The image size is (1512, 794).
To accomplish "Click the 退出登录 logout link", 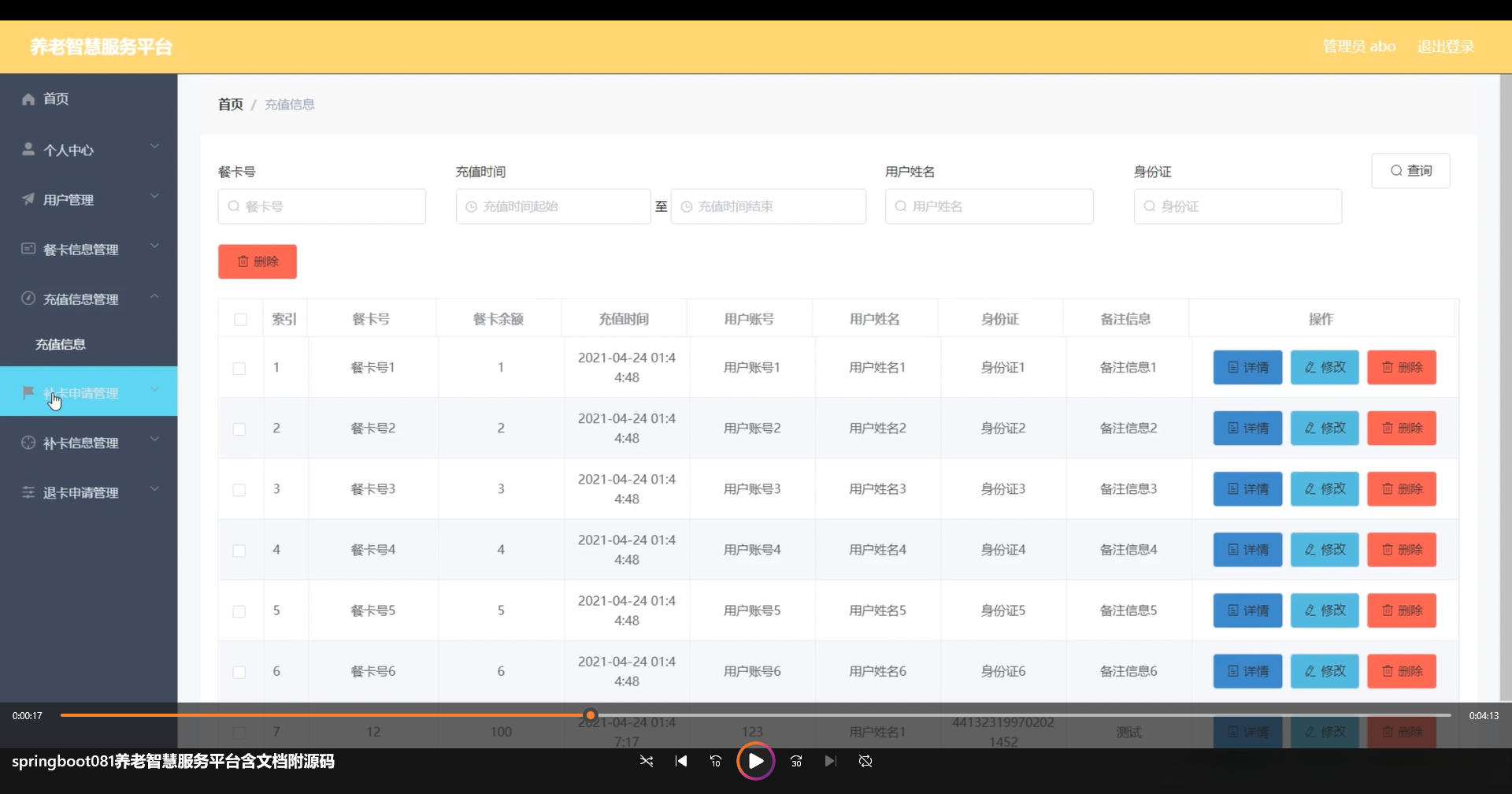I will click(1445, 46).
